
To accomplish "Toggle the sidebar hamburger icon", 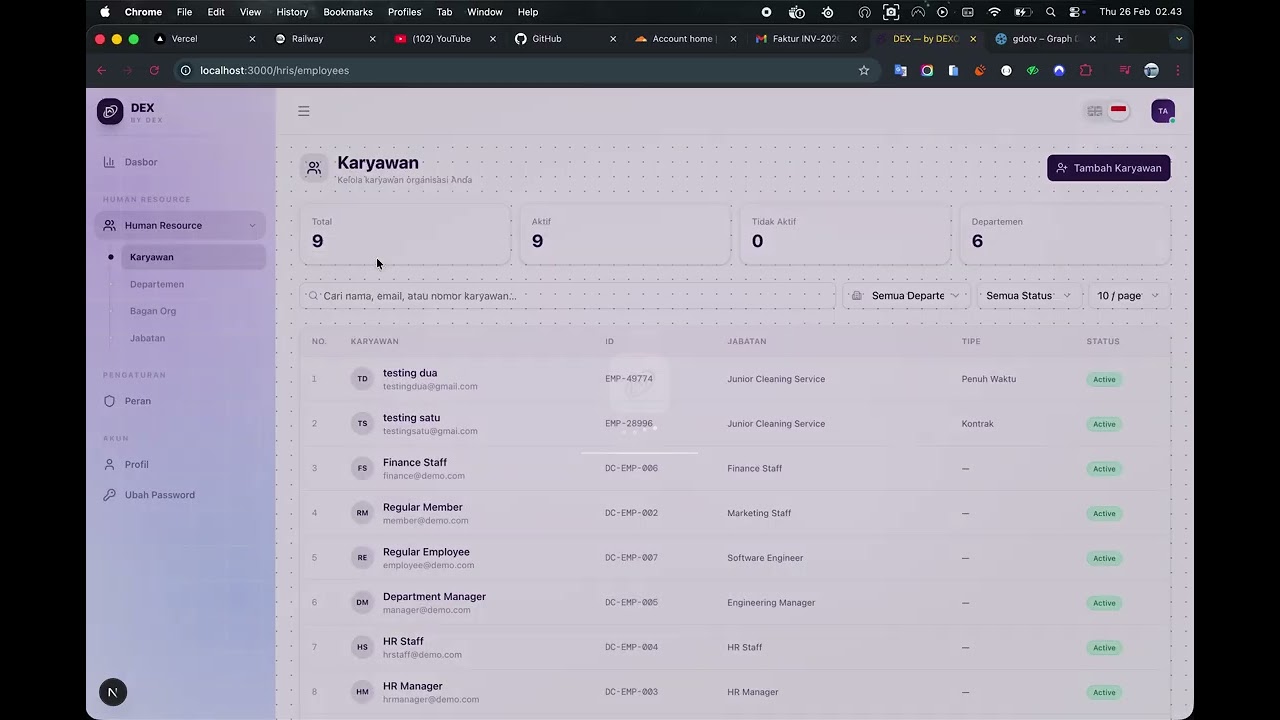I will [304, 111].
